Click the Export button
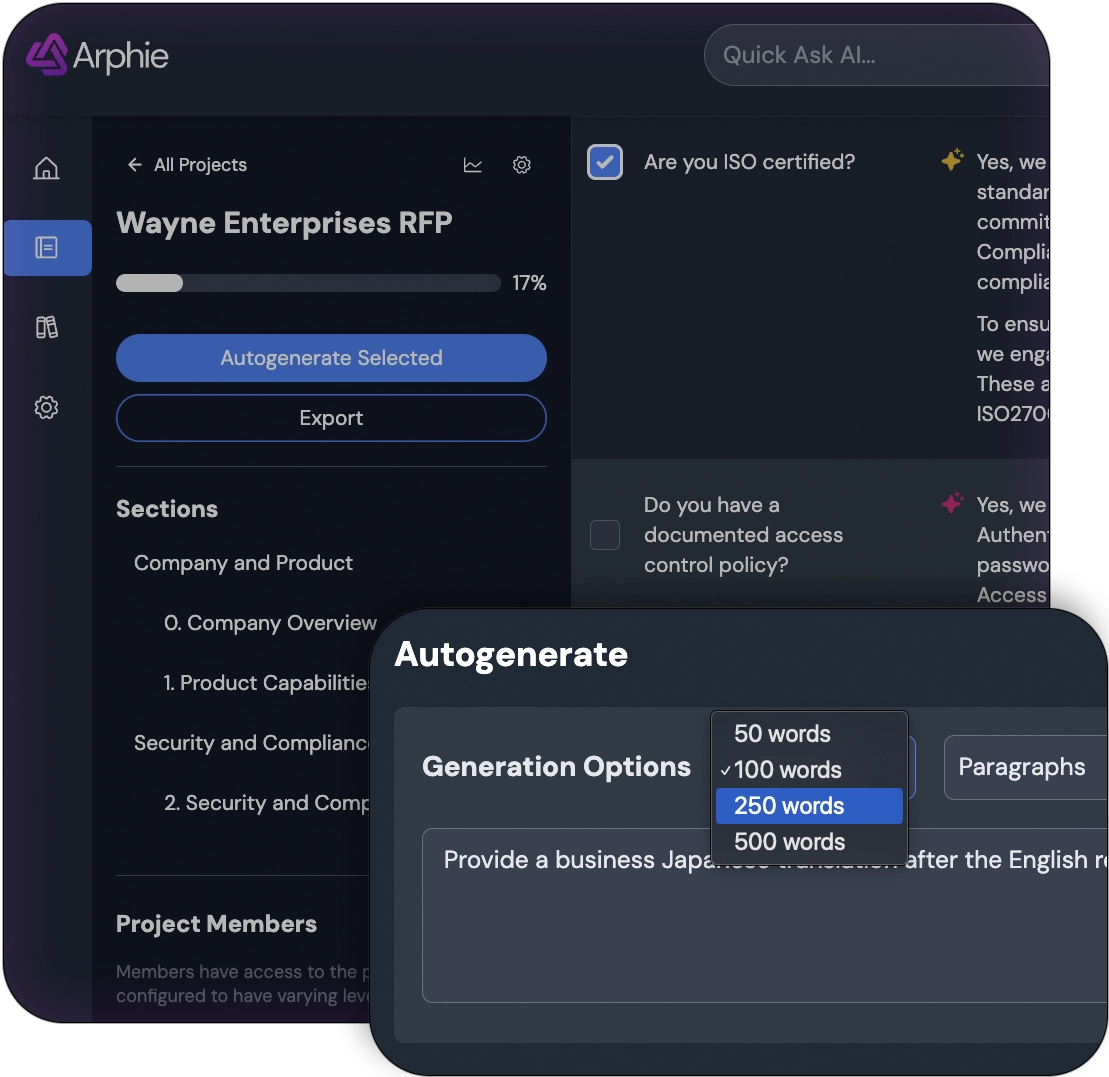The width and height of the screenshot is (1109, 1077). tap(331, 418)
